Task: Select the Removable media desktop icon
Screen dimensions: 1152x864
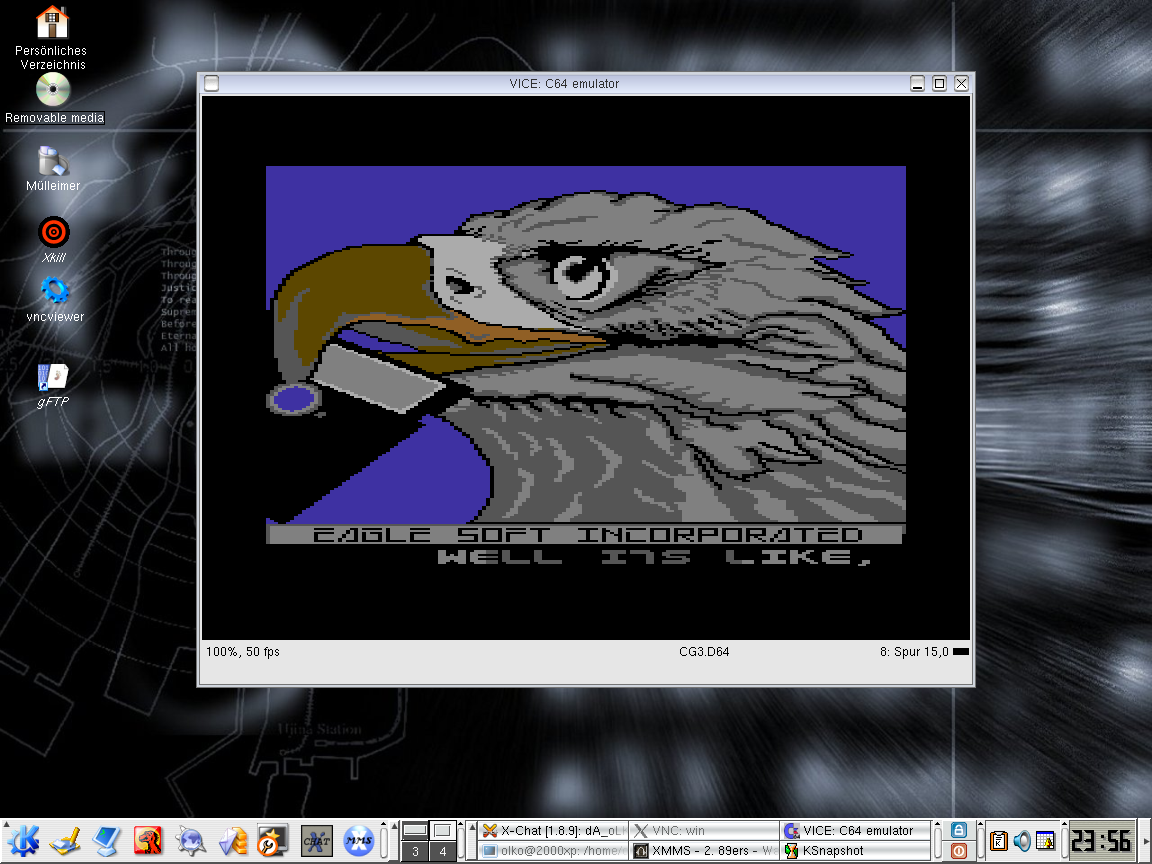Action: pos(54,98)
